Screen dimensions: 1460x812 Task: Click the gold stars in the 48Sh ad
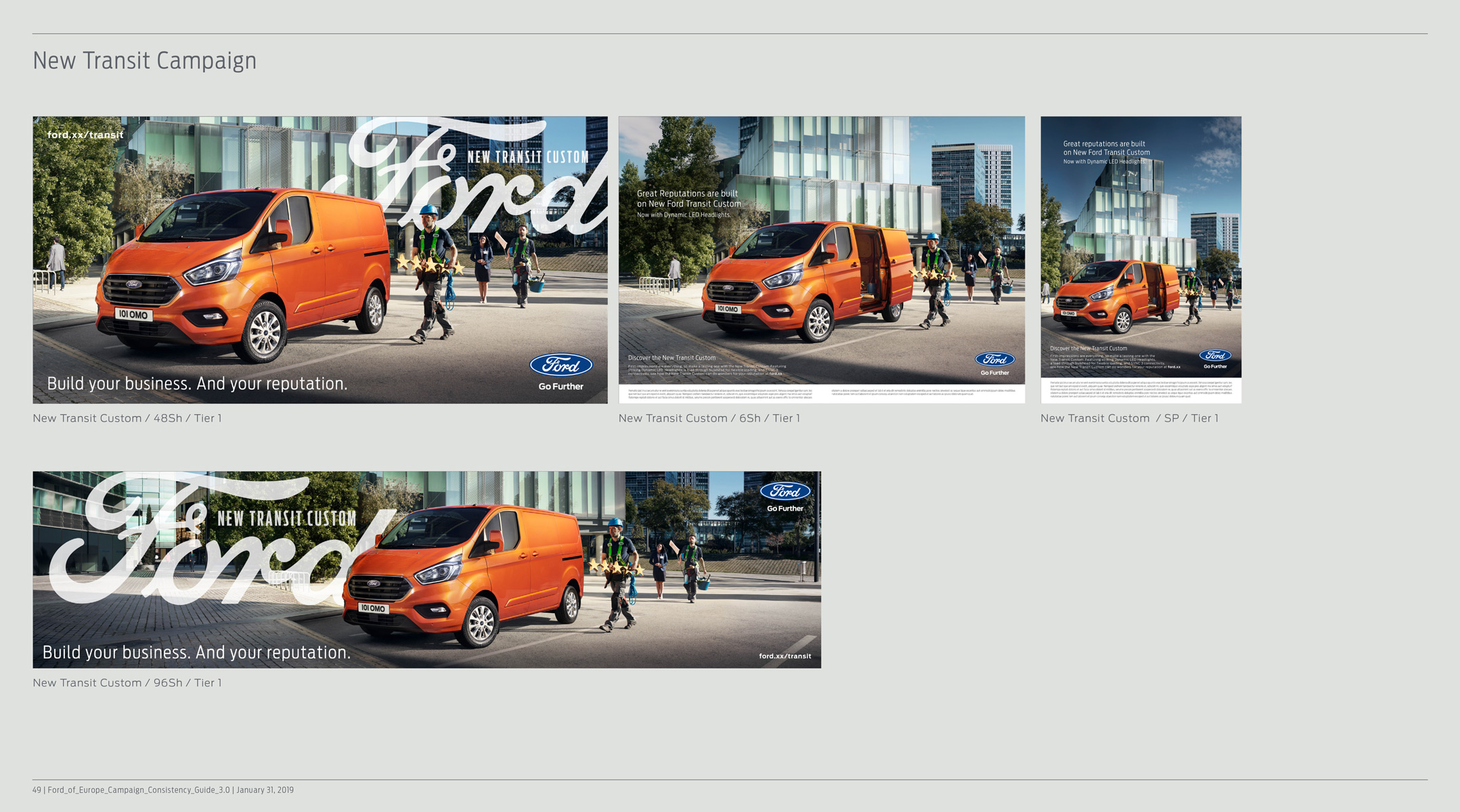[x=430, y=265]
